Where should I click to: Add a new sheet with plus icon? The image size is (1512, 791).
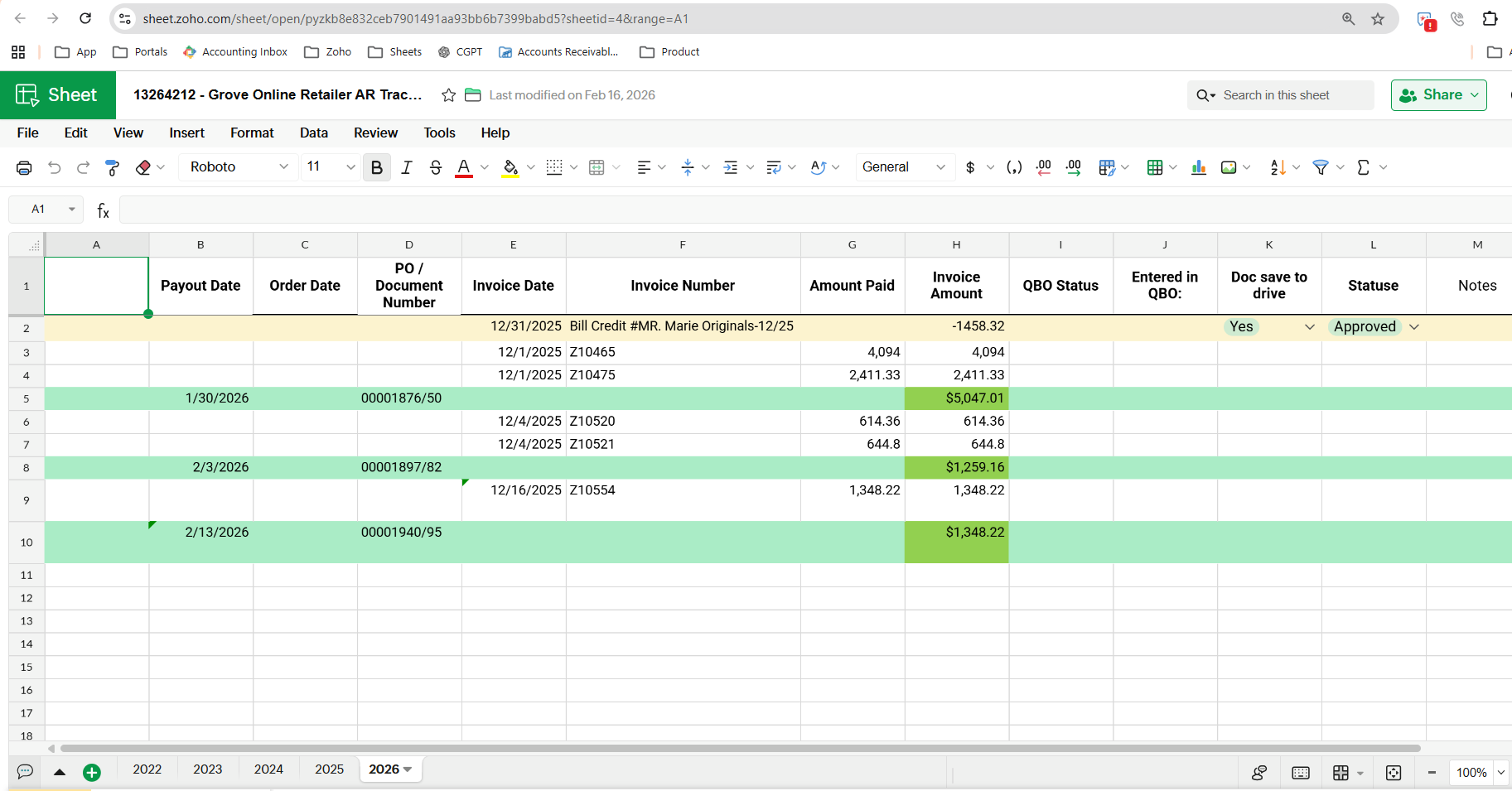(92, 772)
